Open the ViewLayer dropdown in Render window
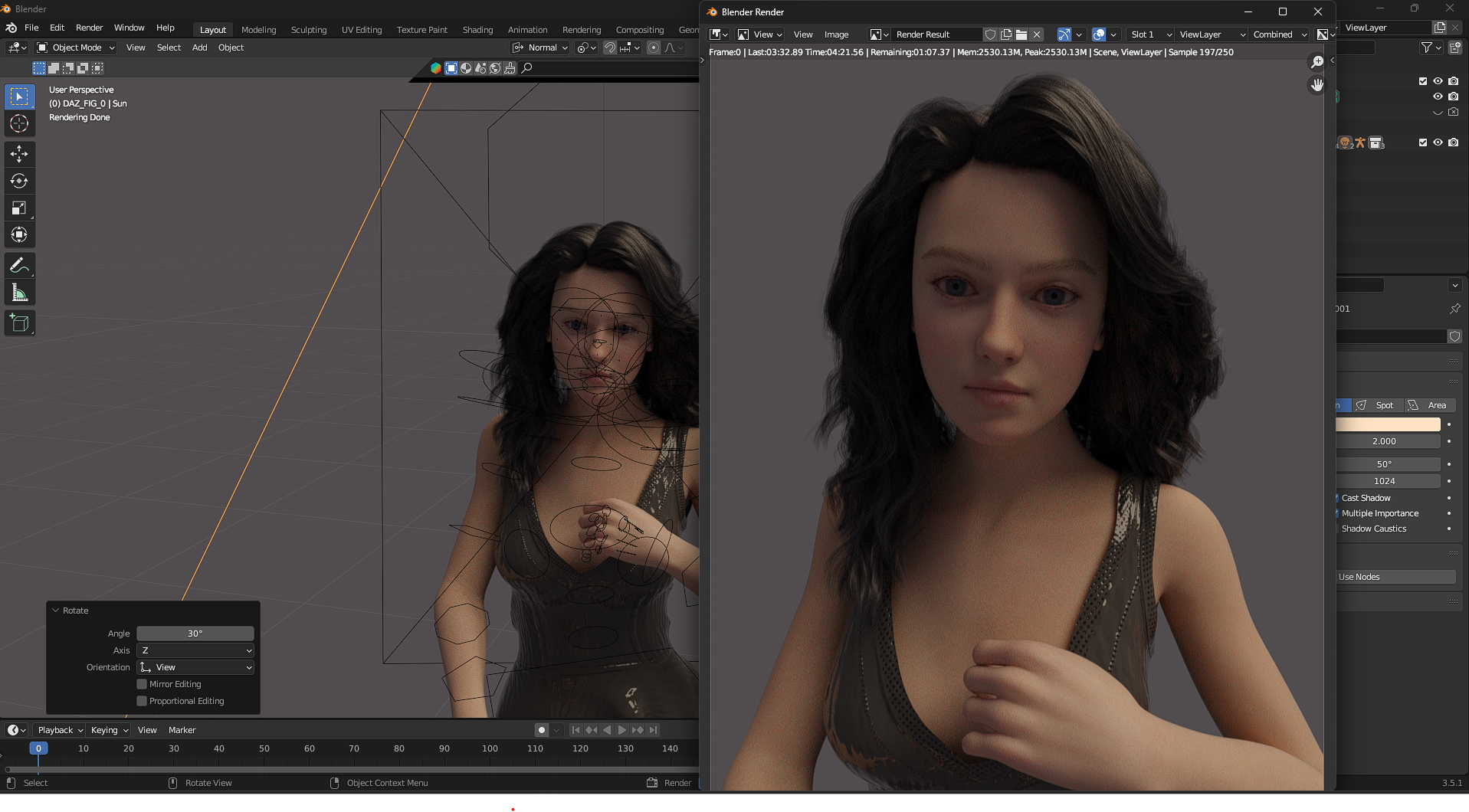The height and width of the screenshot is (812, 1469). click(1212, 34)
